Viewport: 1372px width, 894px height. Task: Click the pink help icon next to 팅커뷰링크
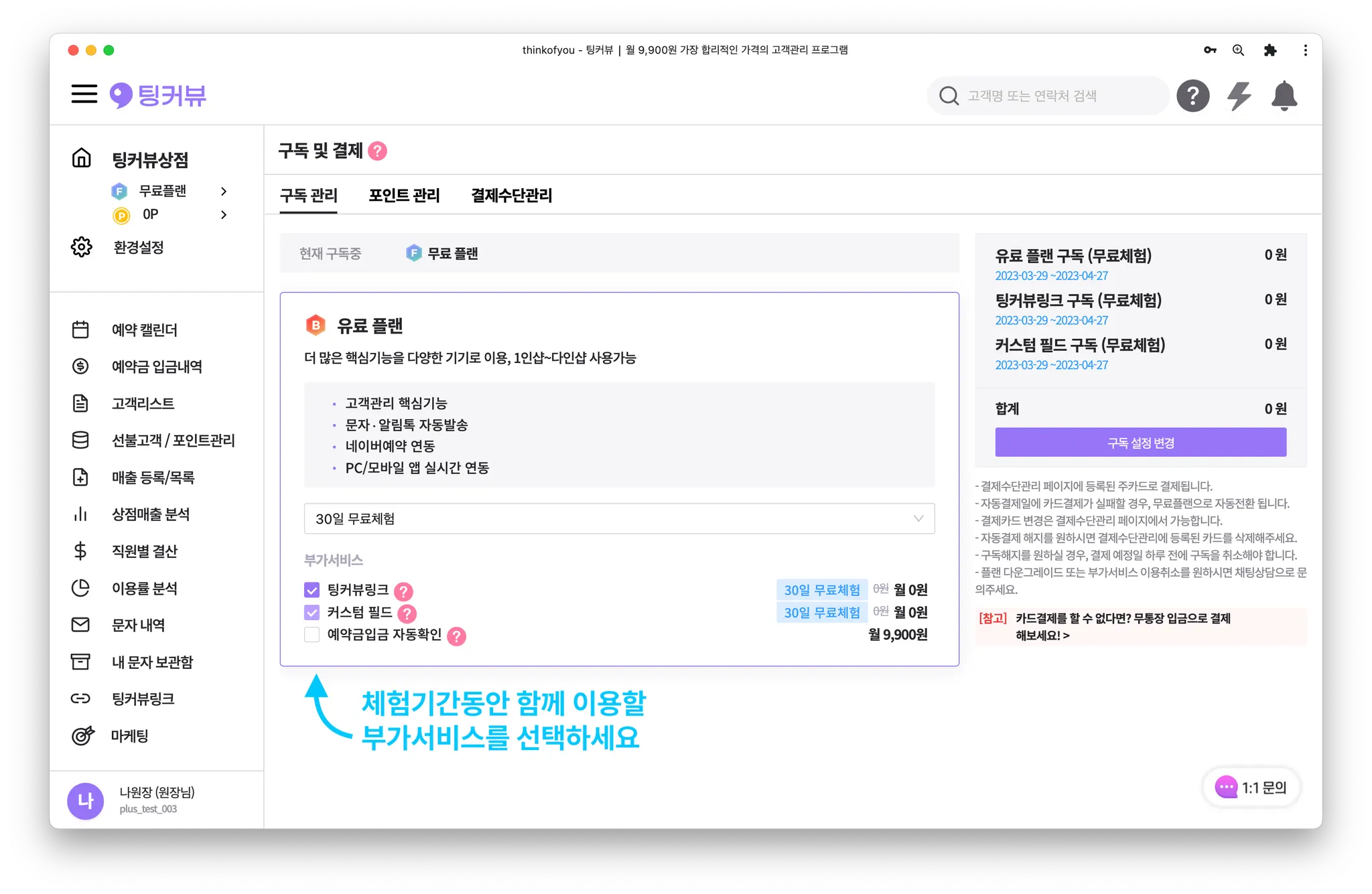[403, 591]
